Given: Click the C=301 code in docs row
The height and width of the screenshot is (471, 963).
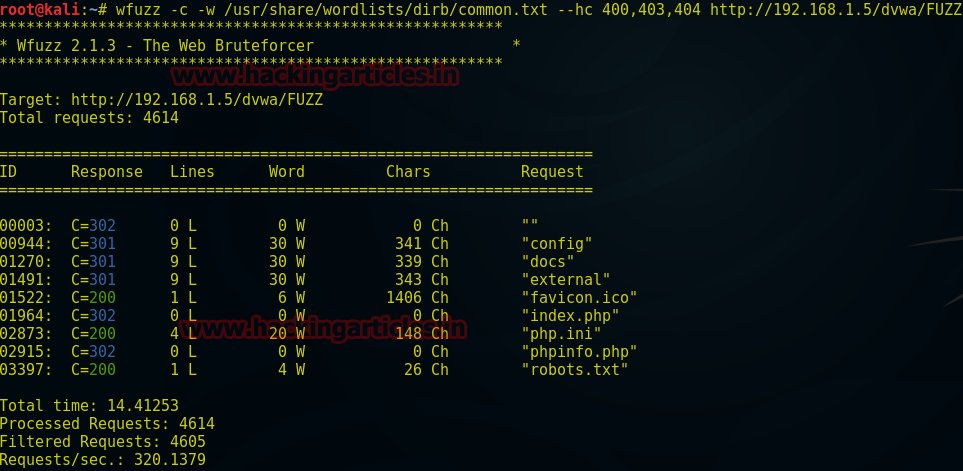Looking at the screenshot, I should (93, 262).
